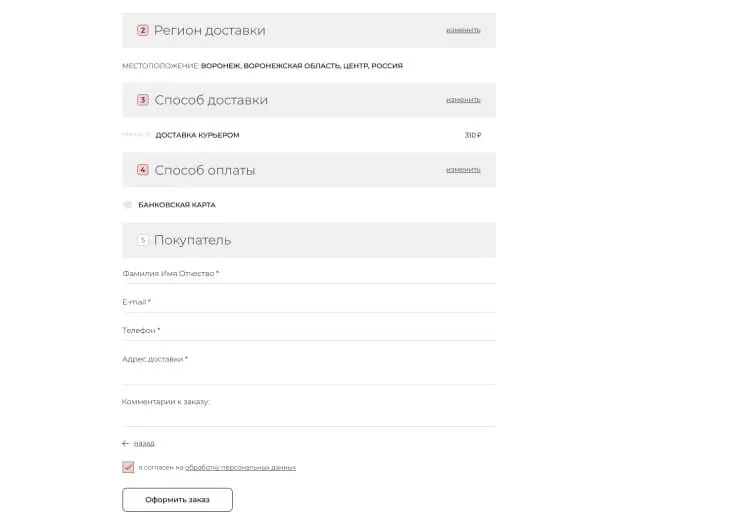Screen dimensions: 755x525
Task: Focus the E-mail input field
Action: (309, 303)
